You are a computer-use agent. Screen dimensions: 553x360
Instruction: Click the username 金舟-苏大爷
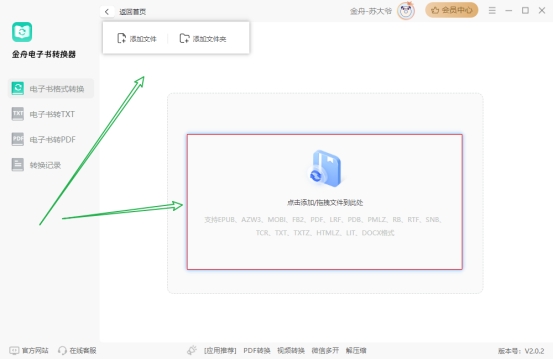(371, 11)
